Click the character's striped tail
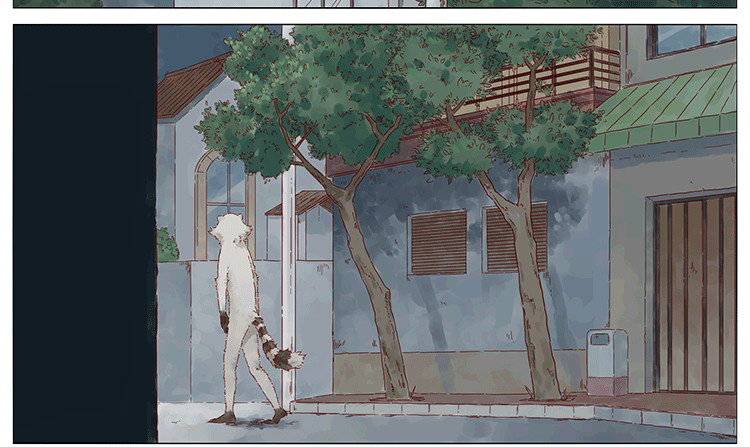Image resolution: width=750 pixels, height=447 pixels. click(x=271, y=339)
